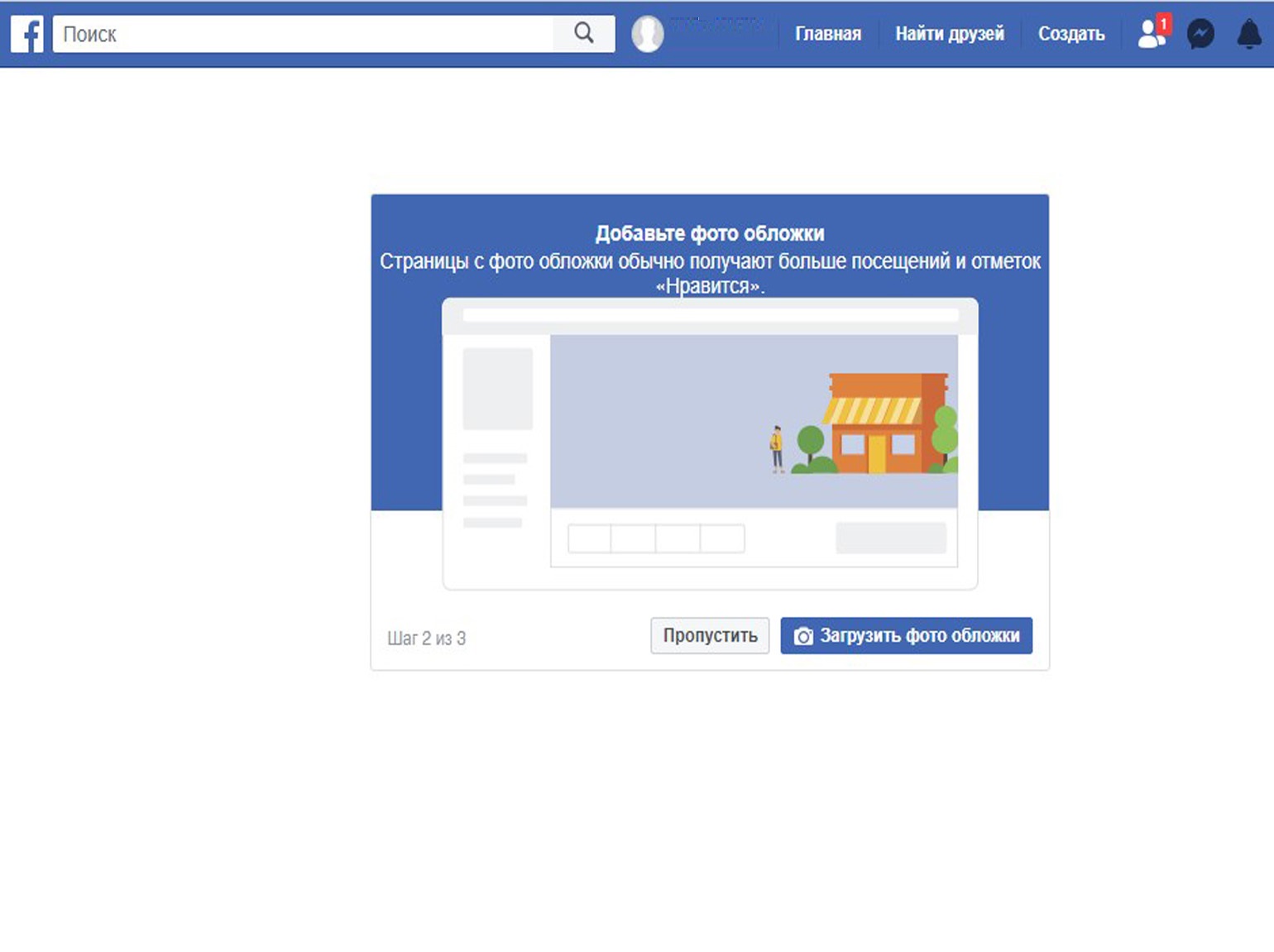The image size is (1274, 952).
Task: Show notifications via the bell icon
Action: point(1248,34)
